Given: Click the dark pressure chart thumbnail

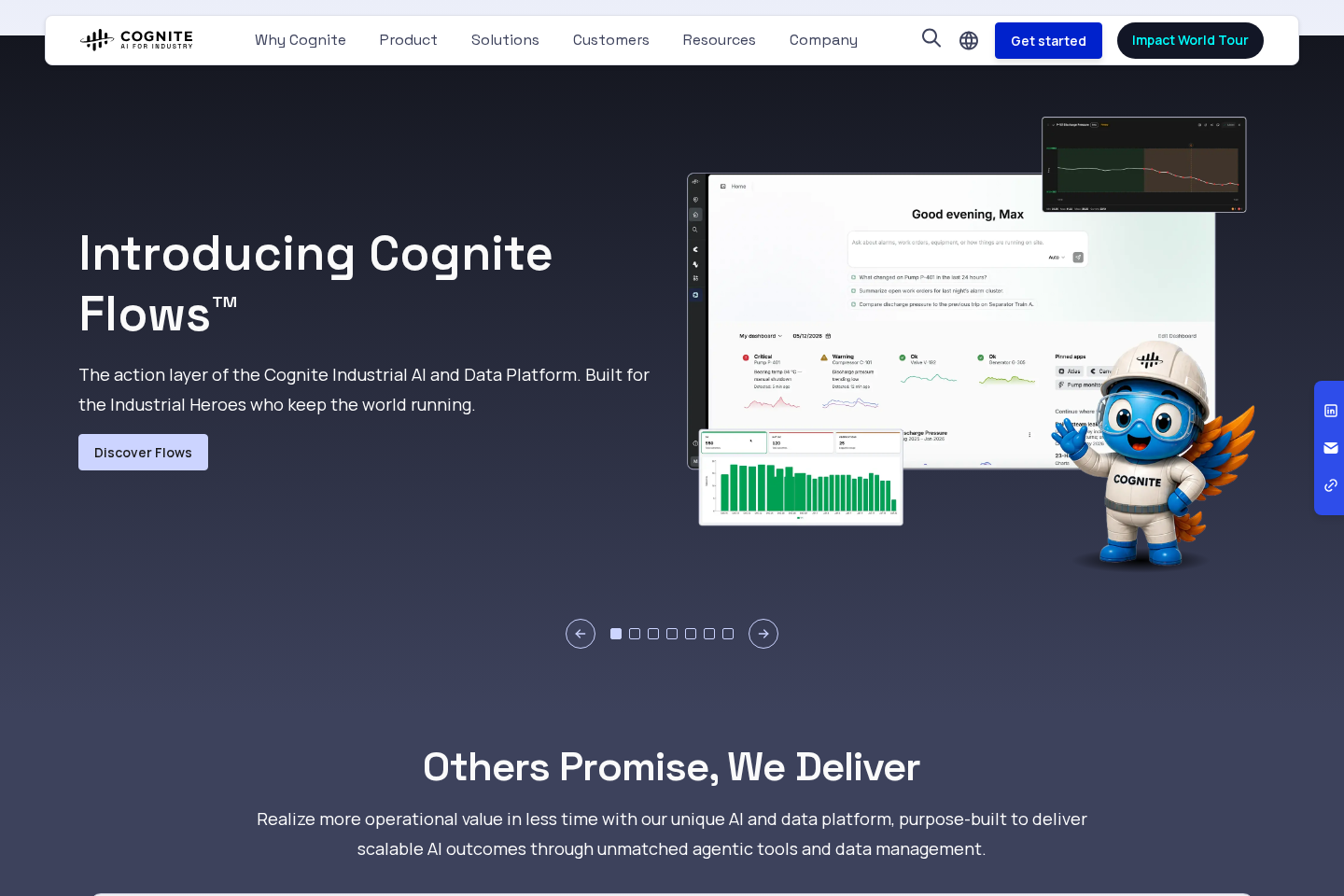Looking at the screenshot, I should click(1144, 164).
